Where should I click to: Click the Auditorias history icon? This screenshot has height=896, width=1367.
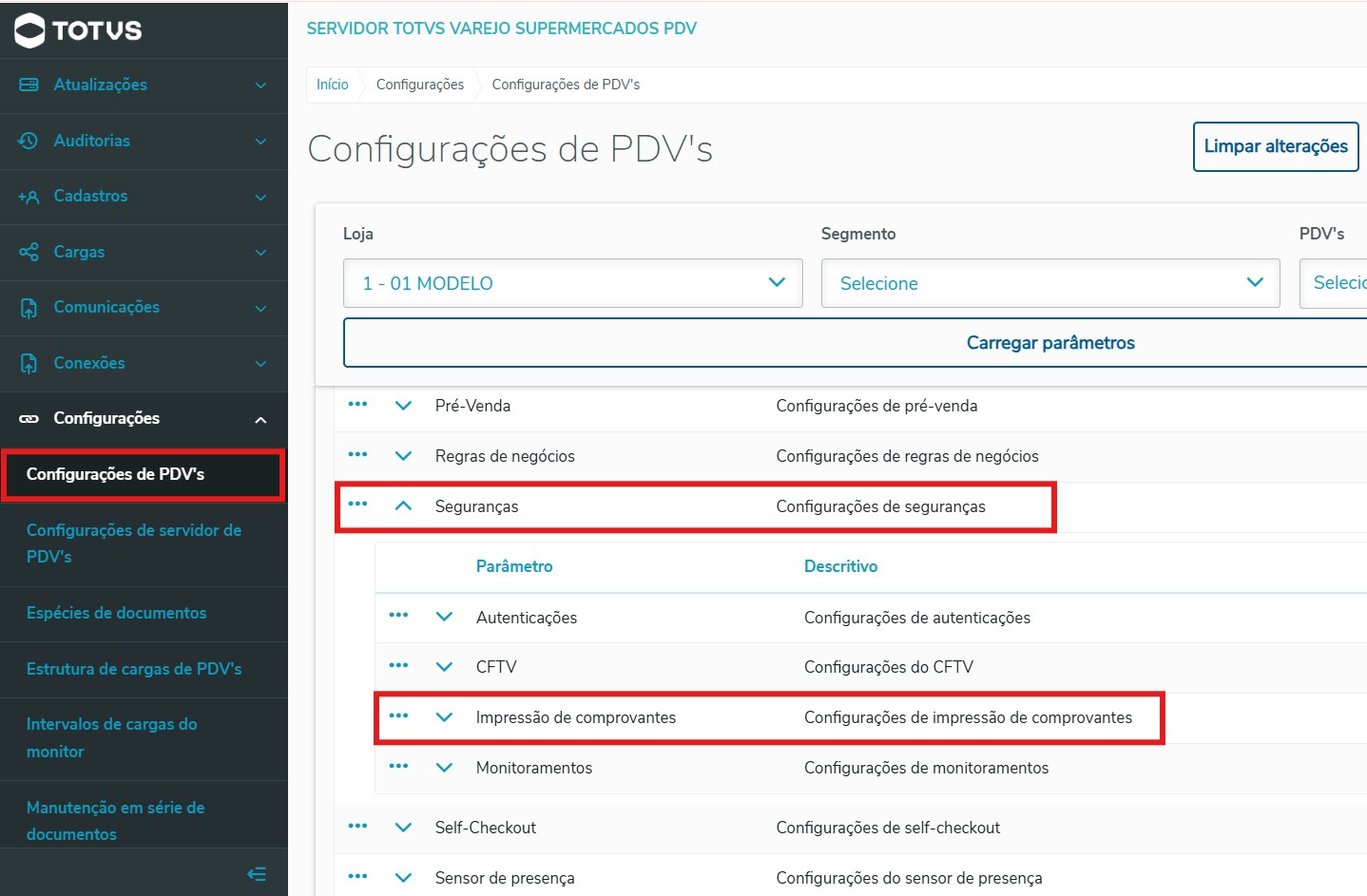coord(29,141)
